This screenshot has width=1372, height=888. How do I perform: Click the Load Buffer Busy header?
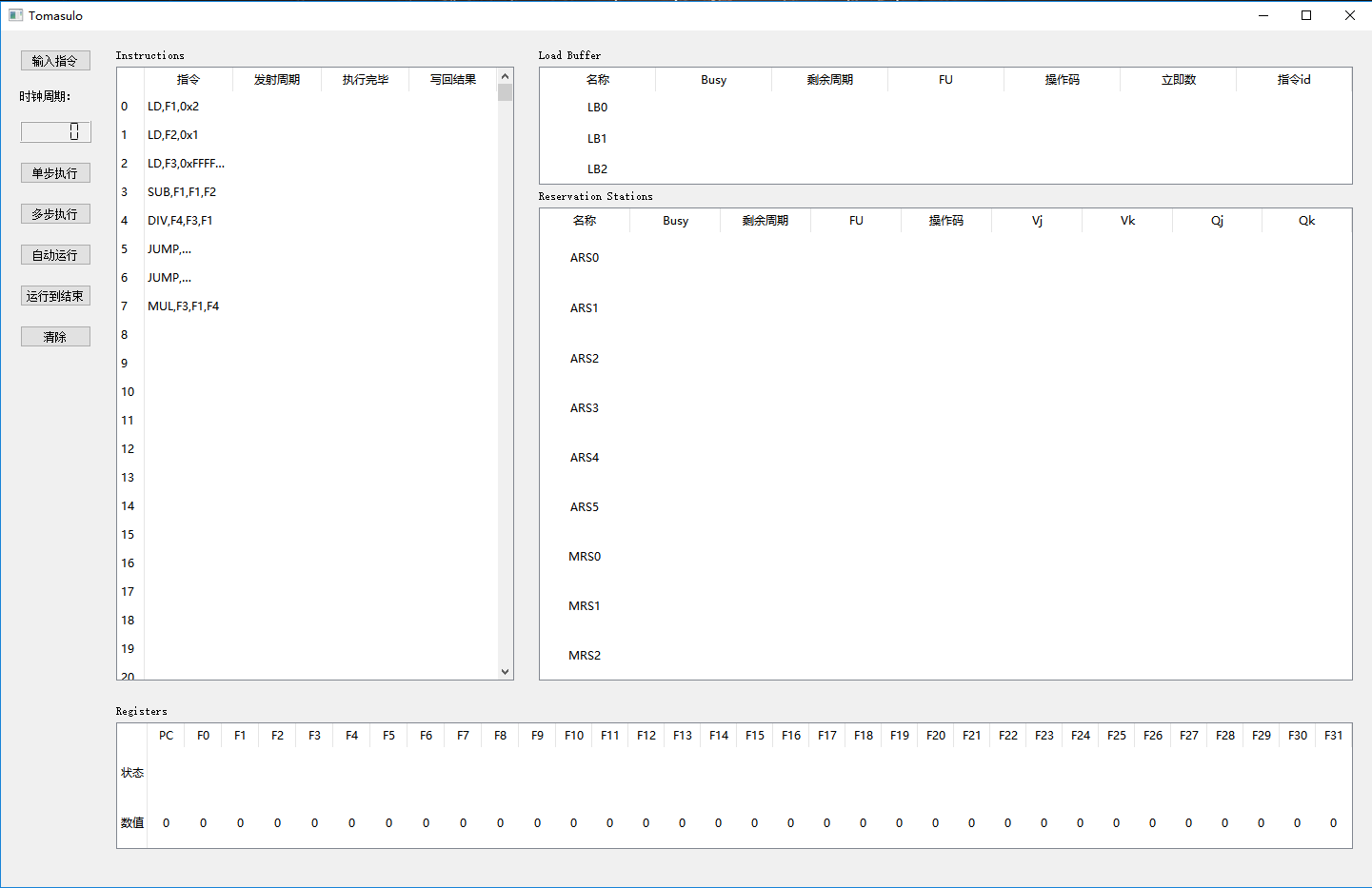coord(714,80)
